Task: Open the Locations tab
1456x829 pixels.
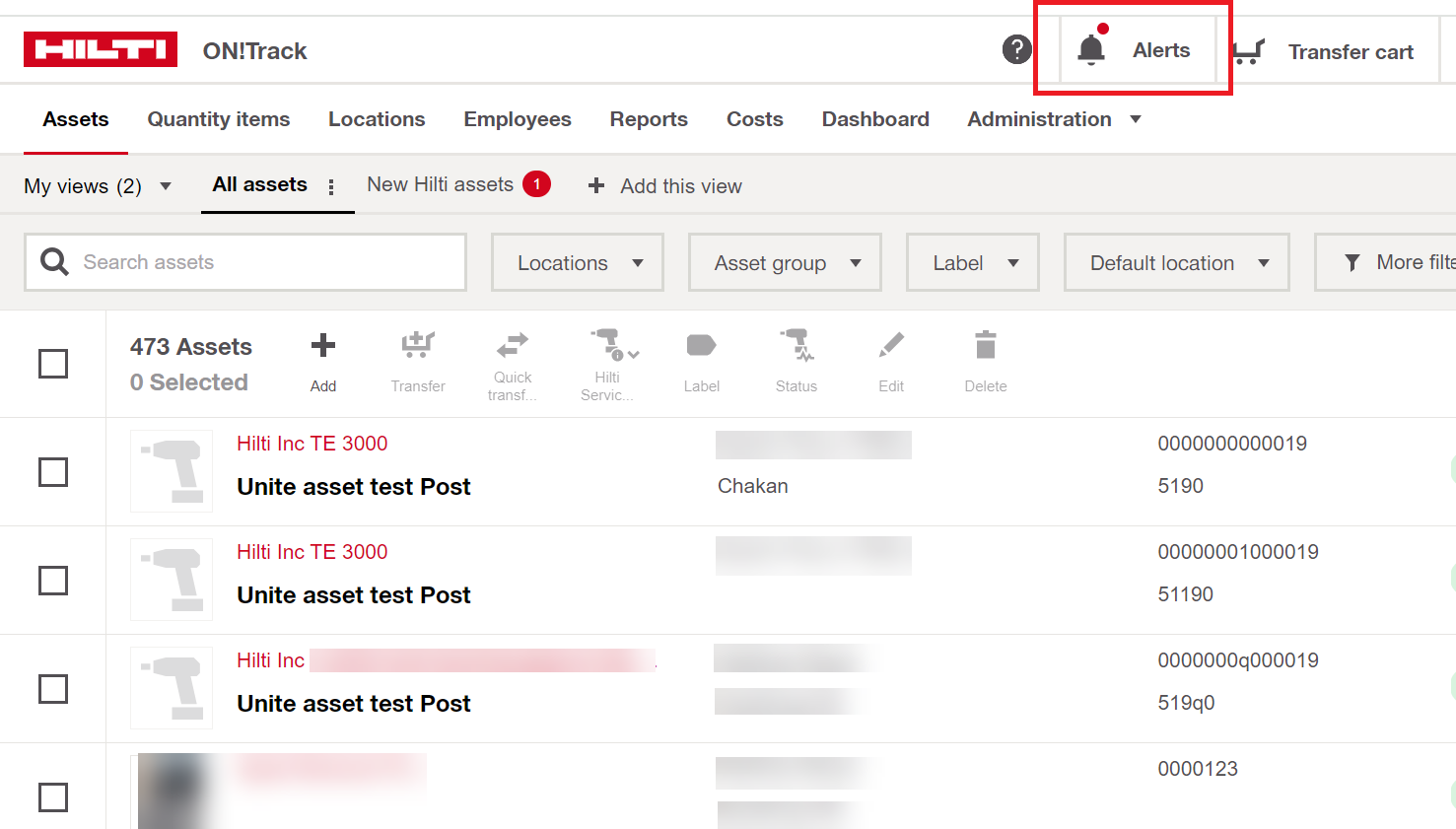Action: point(377,119)
